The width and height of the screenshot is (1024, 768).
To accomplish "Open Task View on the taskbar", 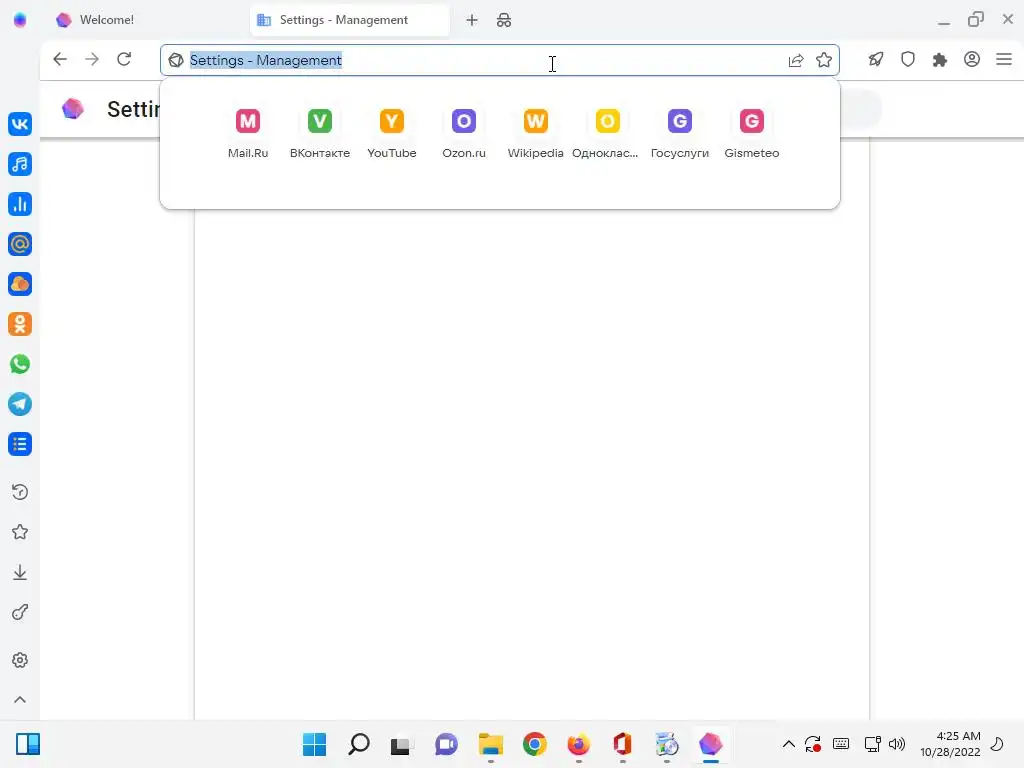I will pos(402,744).
